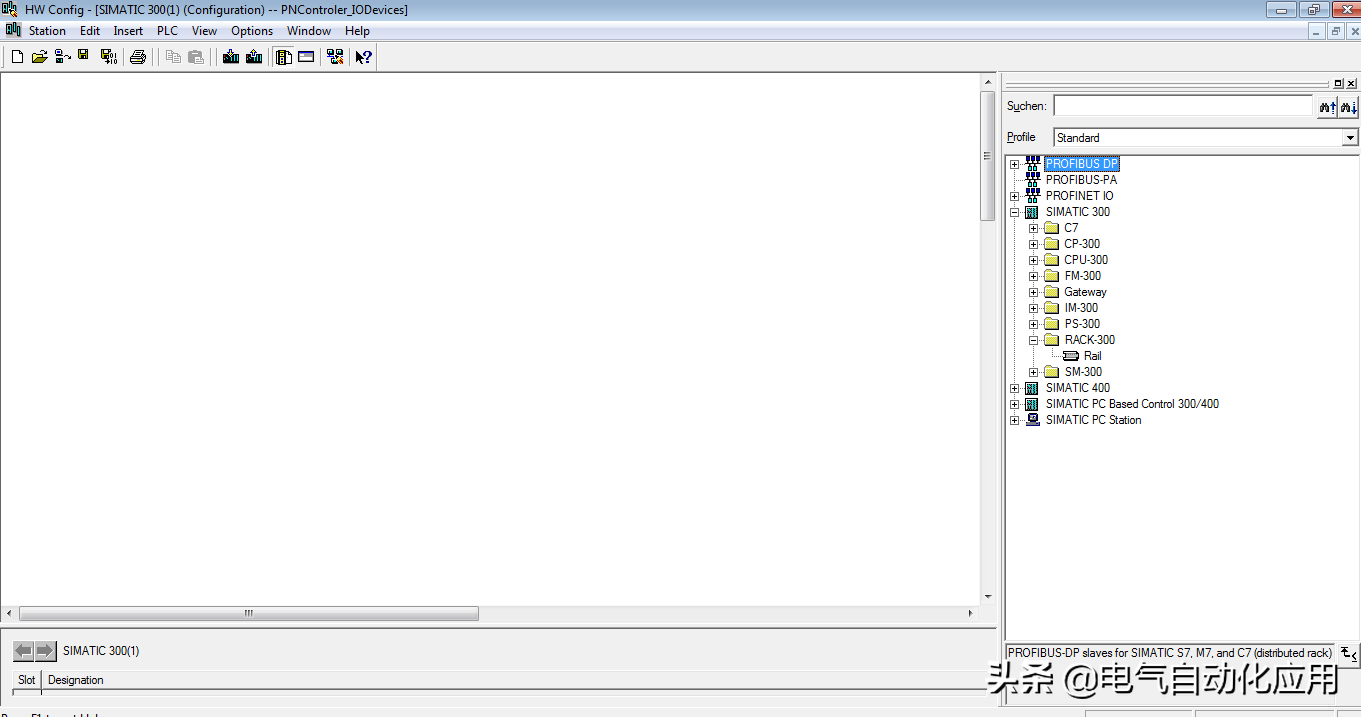The width and height of the screenshot is (1361, 717).
Task: Click the Configure Network icon
Action: coord(335,57)
